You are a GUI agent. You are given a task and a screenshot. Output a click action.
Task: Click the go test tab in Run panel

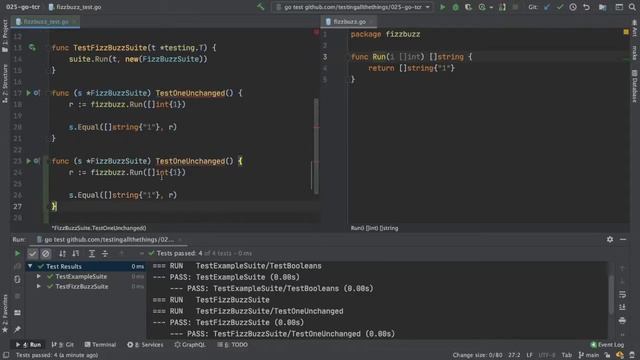[x=109, y=240]
